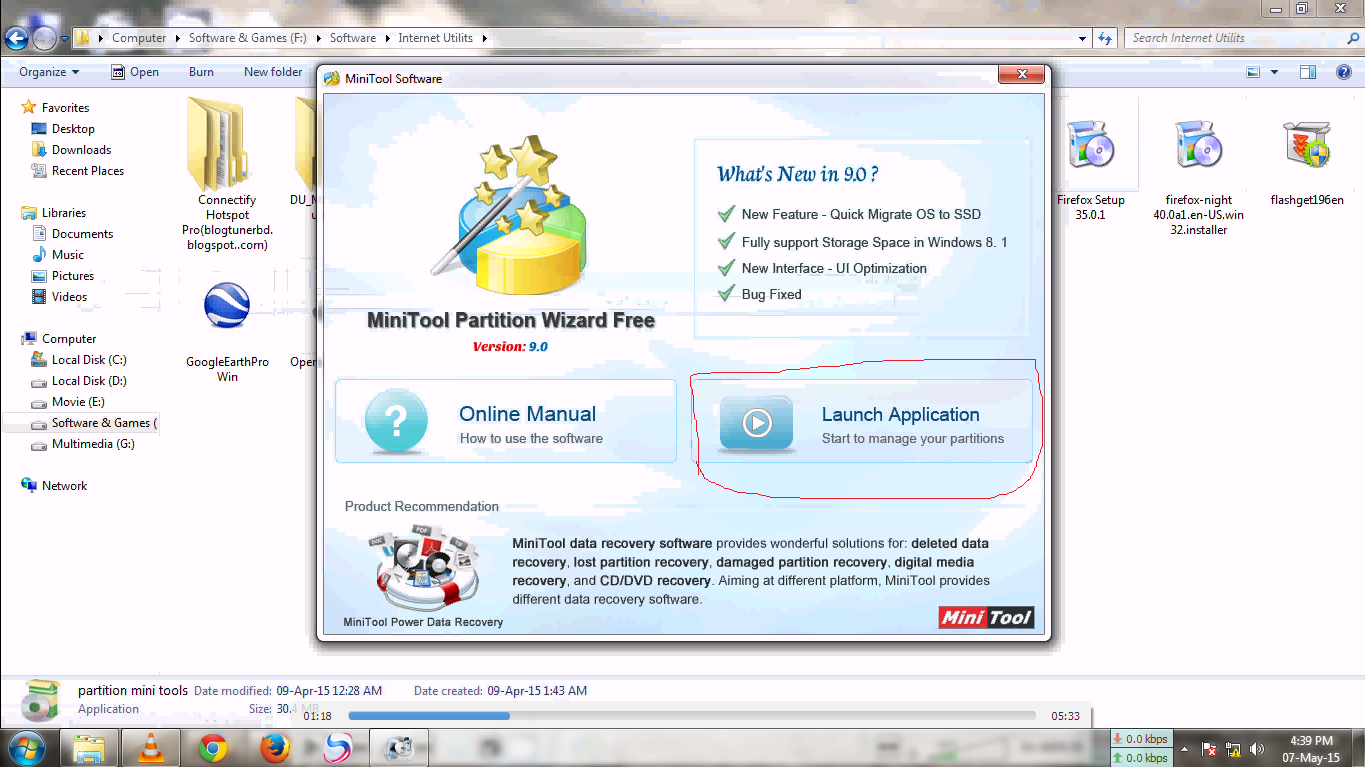Open the Pictures library
The image size is (1365, 767).
point(73,276)
